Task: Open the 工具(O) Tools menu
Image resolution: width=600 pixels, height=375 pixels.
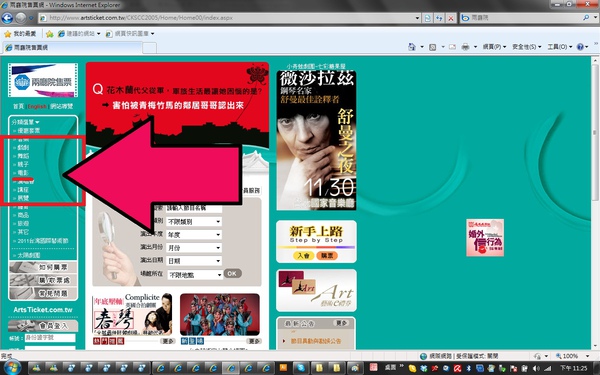Action: coord(559,47)
